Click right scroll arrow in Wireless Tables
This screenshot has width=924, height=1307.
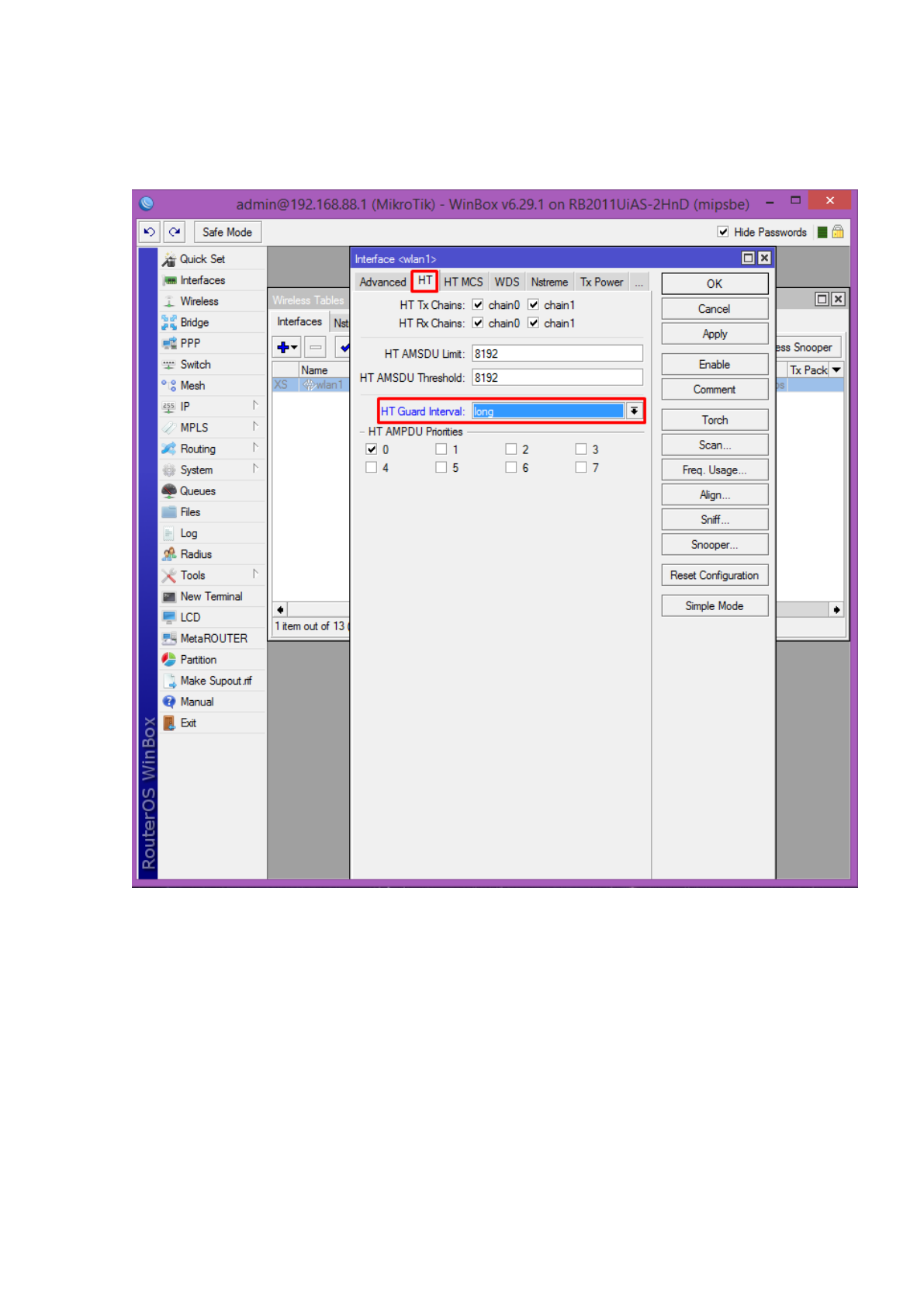(x=836, y=609)
